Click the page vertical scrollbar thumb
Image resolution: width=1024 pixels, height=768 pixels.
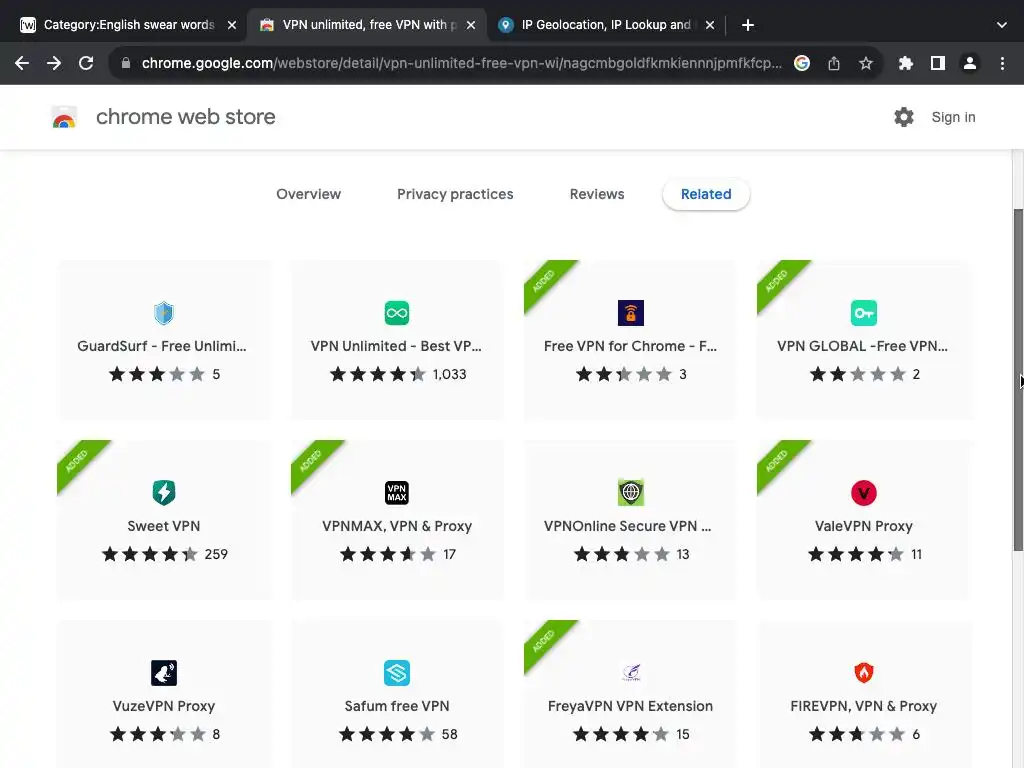coord(1018,380)
